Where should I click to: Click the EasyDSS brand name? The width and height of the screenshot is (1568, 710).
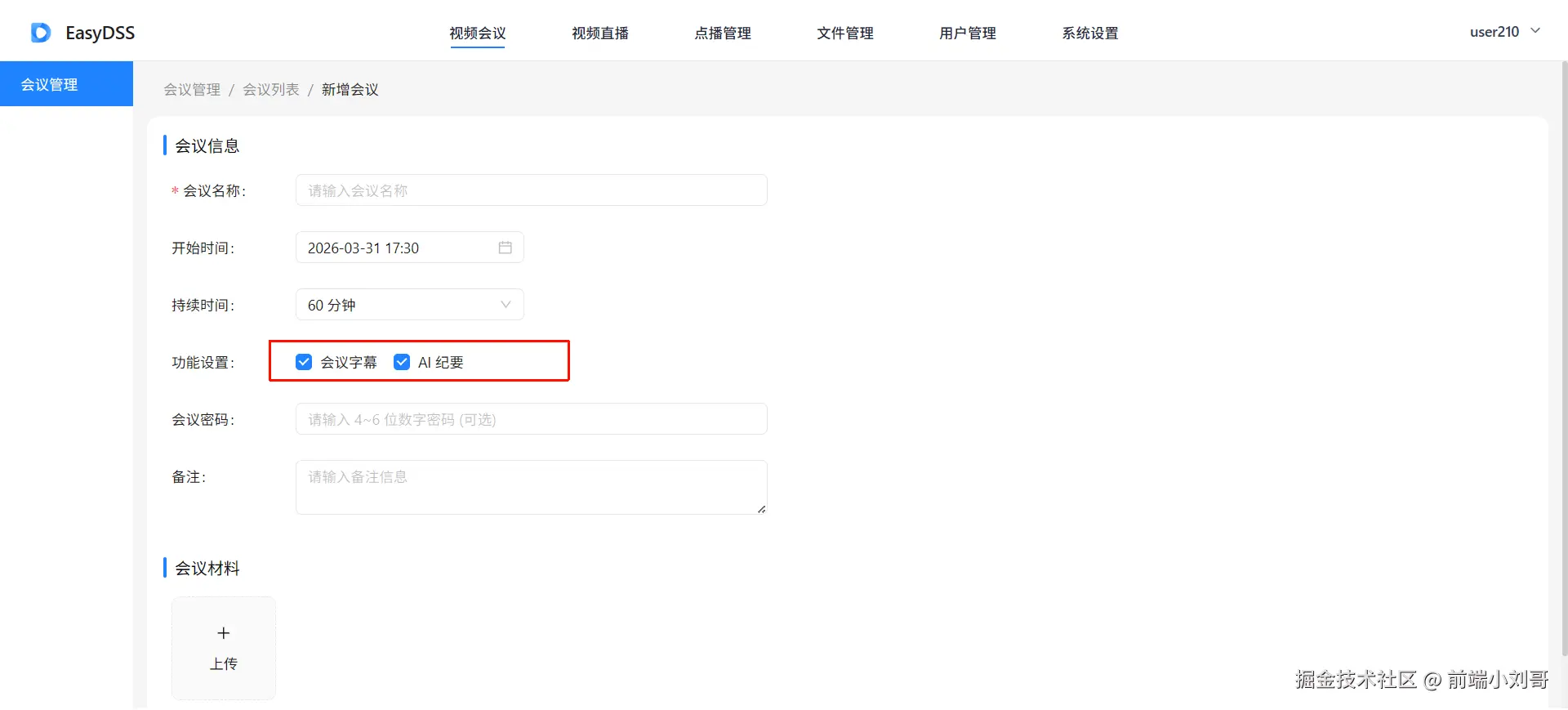pyautogui.click(x=100, y=33)
